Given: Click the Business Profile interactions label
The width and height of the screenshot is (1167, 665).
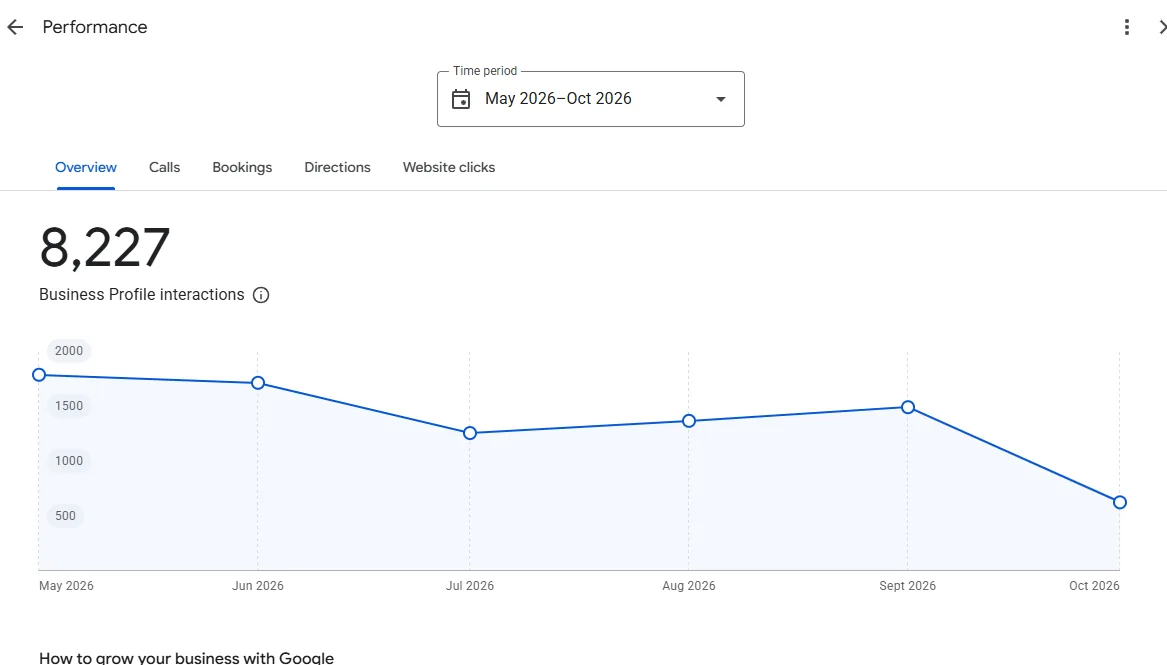Looking at the screenshot, I should [141, 295].
